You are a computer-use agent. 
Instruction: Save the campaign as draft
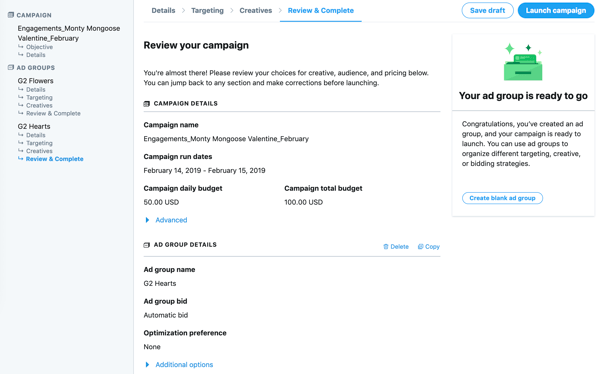coord(488,10)
